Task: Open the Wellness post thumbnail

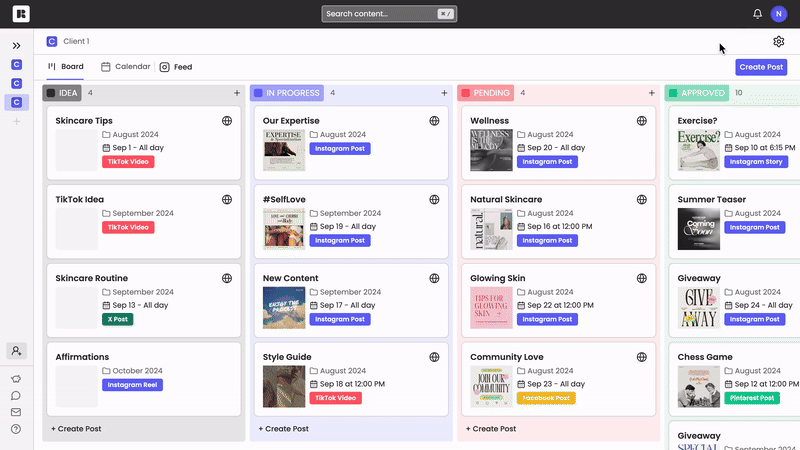Action: tap(491, 150)
